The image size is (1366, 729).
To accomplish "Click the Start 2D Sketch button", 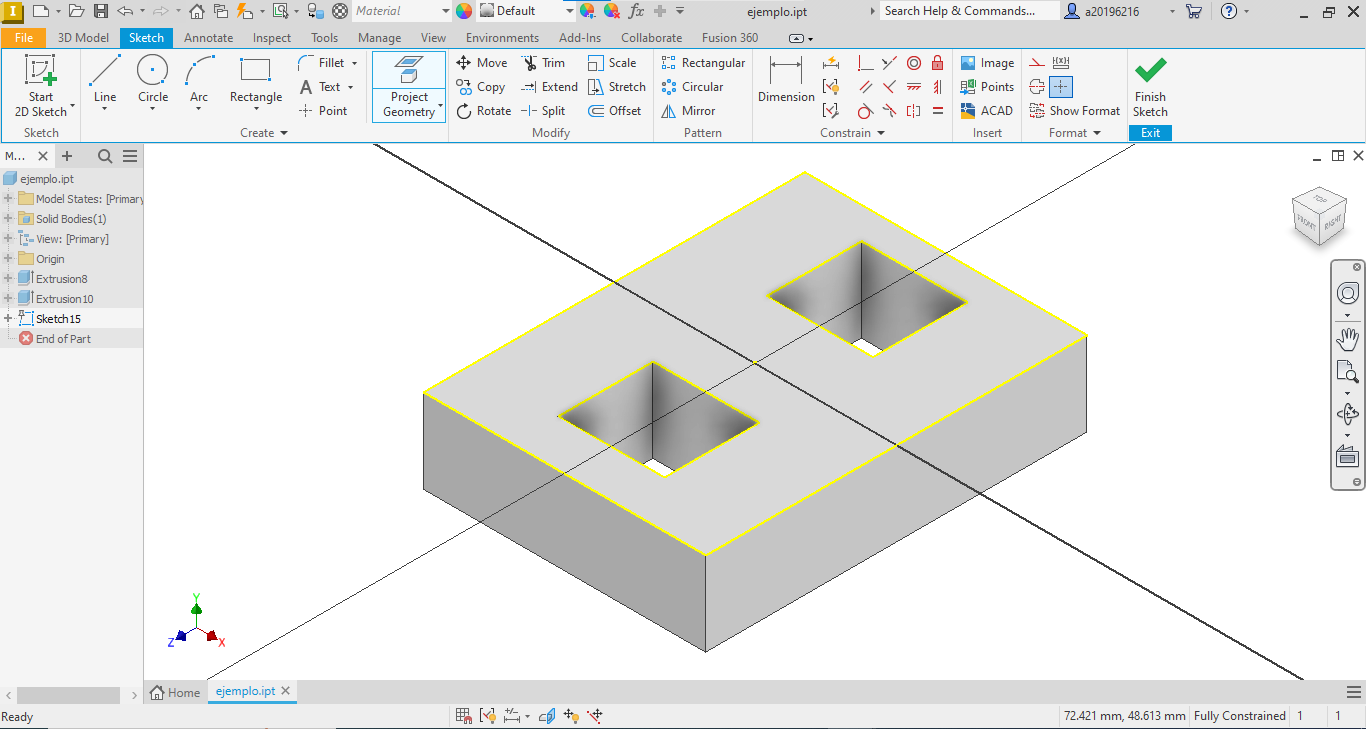I will click(41, 87).
